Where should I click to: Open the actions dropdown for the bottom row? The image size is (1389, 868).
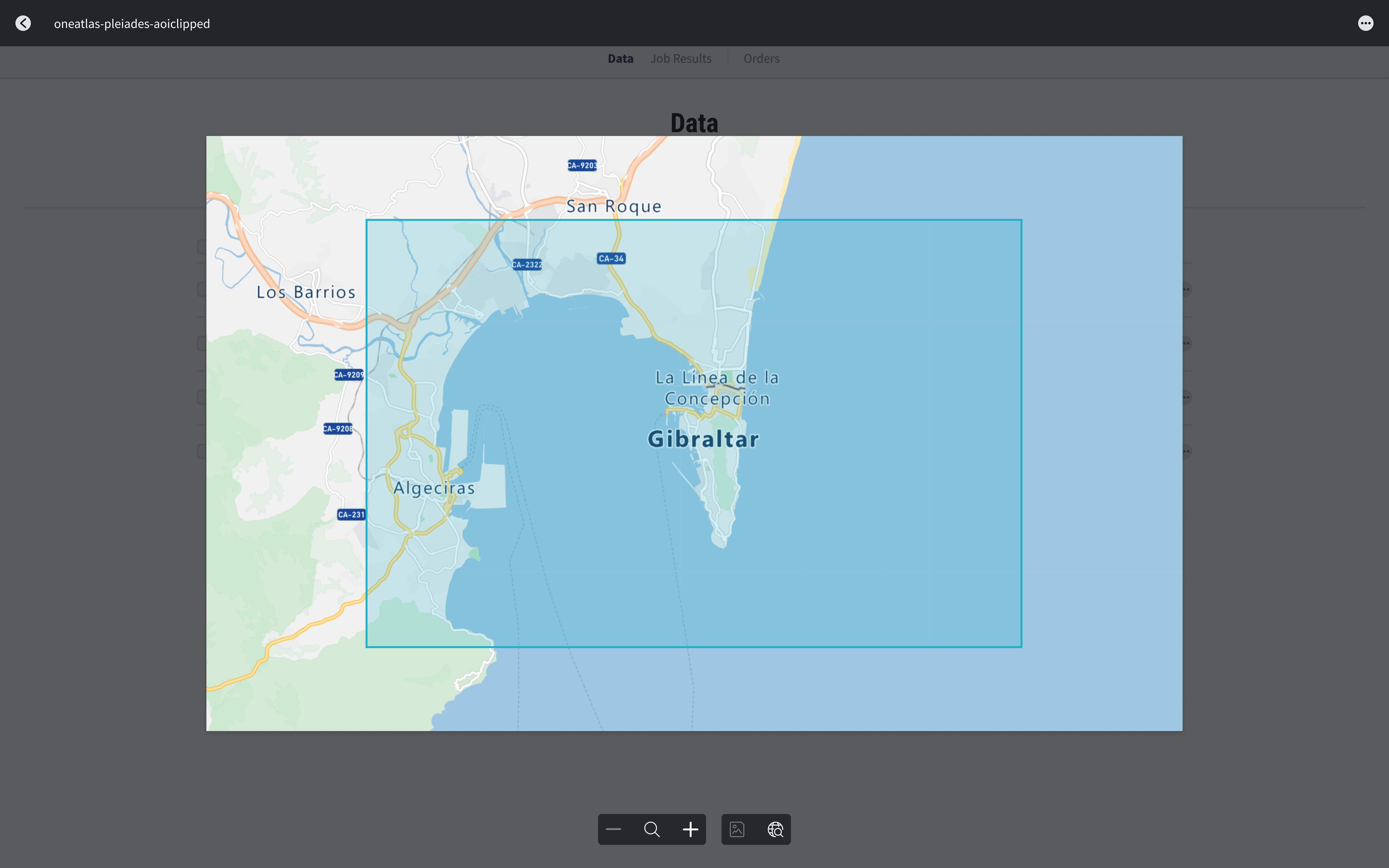pos(1187,451)
